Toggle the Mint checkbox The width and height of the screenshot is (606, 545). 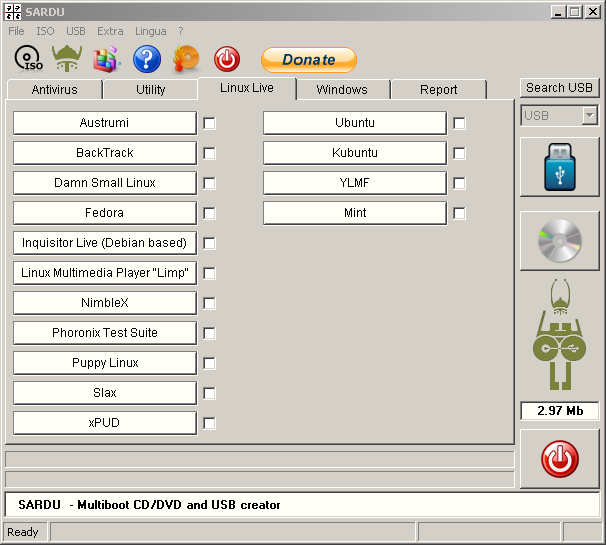coord(459,213)
